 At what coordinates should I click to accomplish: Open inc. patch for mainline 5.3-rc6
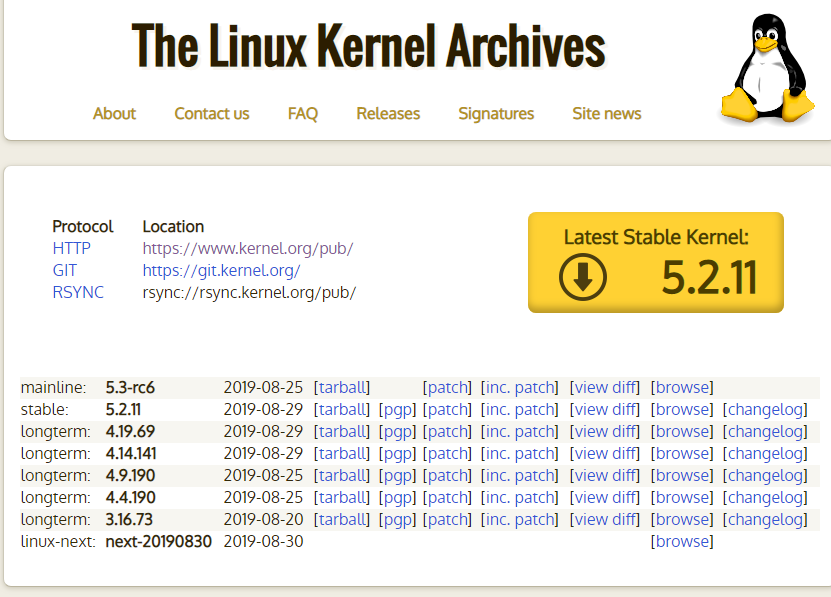click(519, 388)
